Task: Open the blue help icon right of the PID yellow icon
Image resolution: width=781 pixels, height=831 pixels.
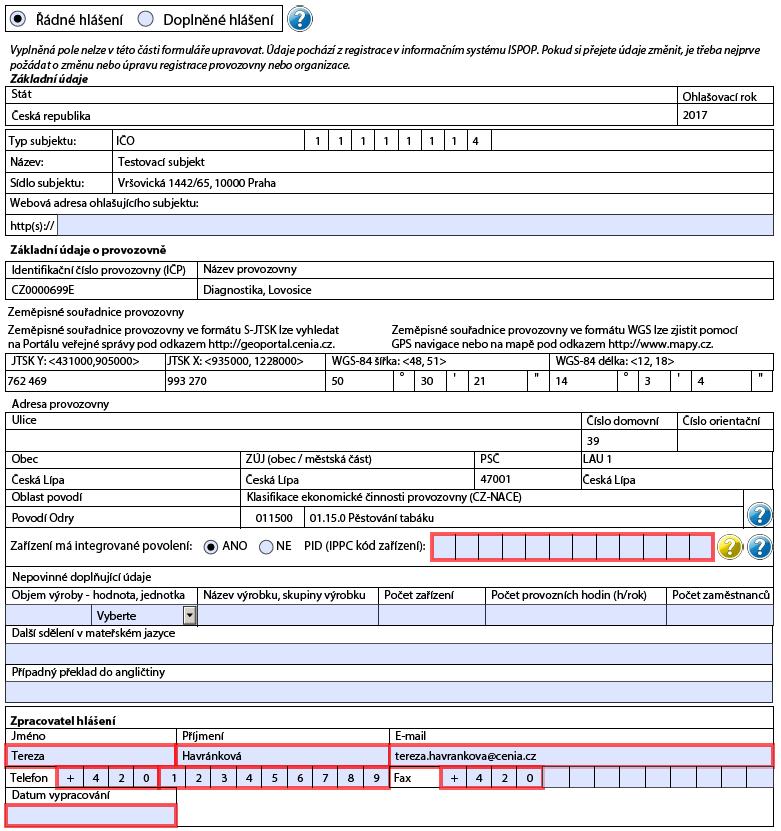Action: (x=759, y=546)
